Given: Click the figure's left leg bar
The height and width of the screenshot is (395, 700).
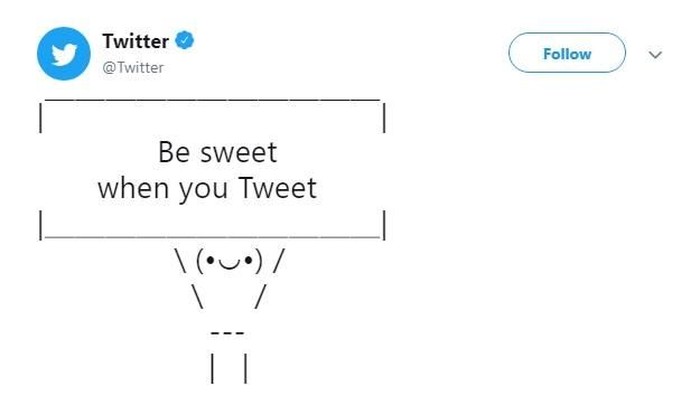Looking at the screenshot, I should click(x=212, y=369).
